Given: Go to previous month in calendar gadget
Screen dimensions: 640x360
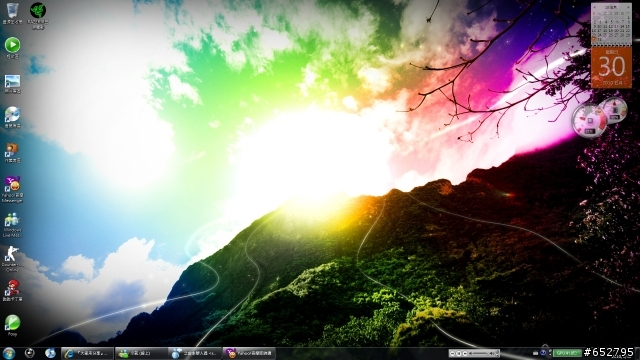Looking at the screenshot, I should pos(595,7).
